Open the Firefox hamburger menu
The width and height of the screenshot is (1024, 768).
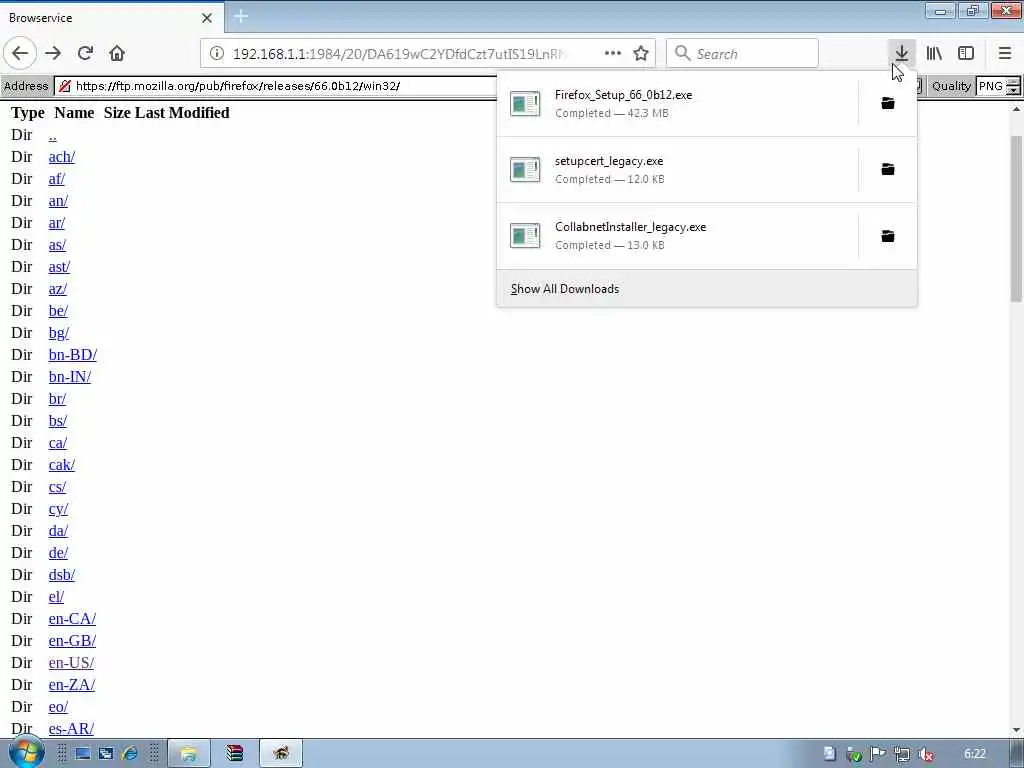pyautogui.click(x=1004, y=53)
